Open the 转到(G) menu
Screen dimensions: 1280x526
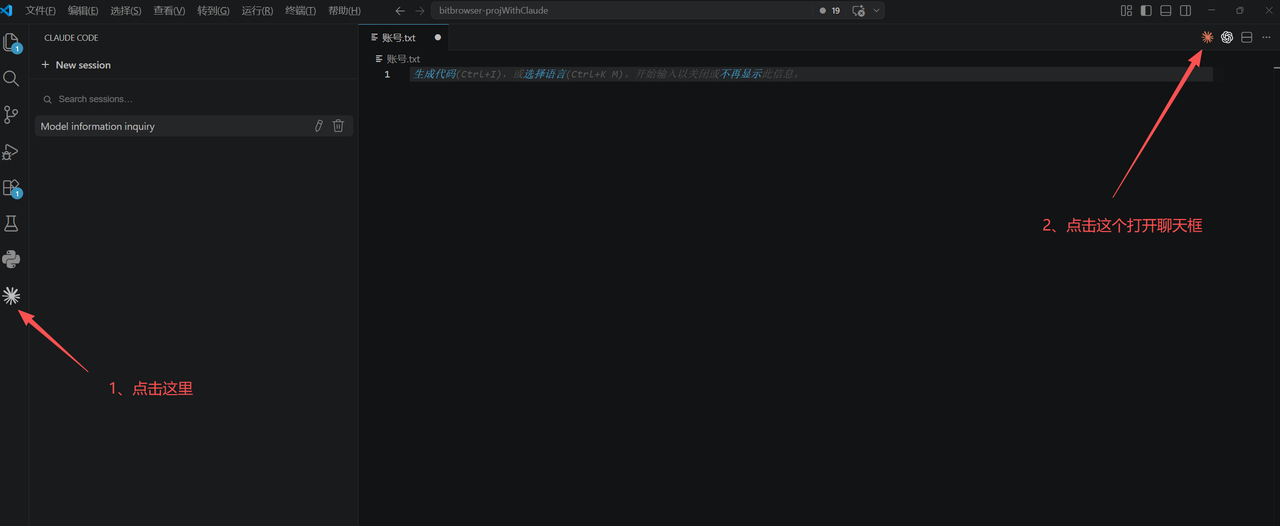(213, 10)
